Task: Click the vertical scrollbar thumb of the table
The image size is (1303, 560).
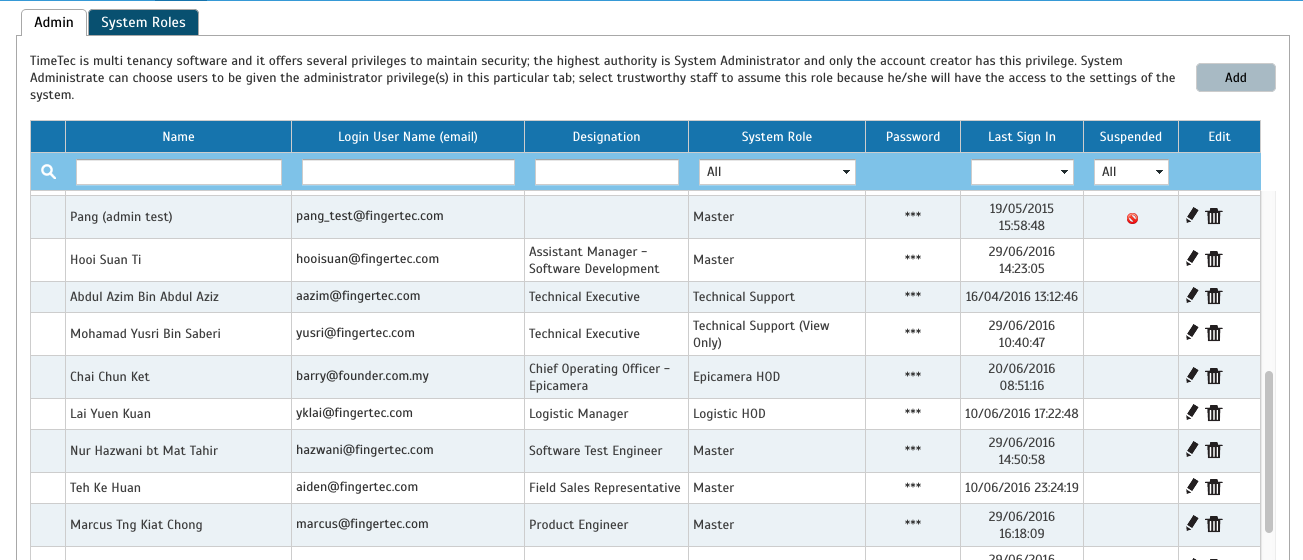Action: point(1269,451)
